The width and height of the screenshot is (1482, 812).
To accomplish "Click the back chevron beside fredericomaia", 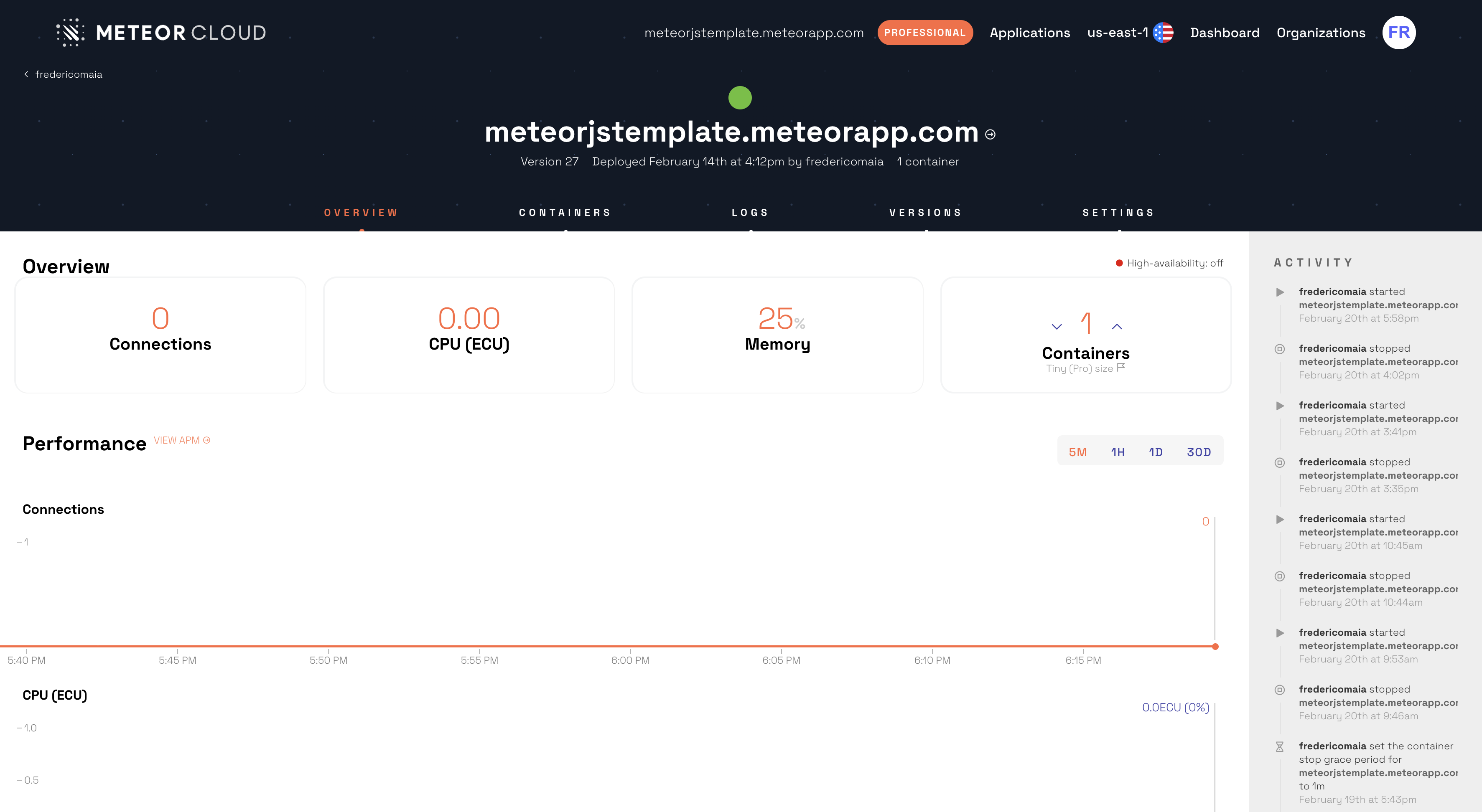I will click(x=26, y=74).
